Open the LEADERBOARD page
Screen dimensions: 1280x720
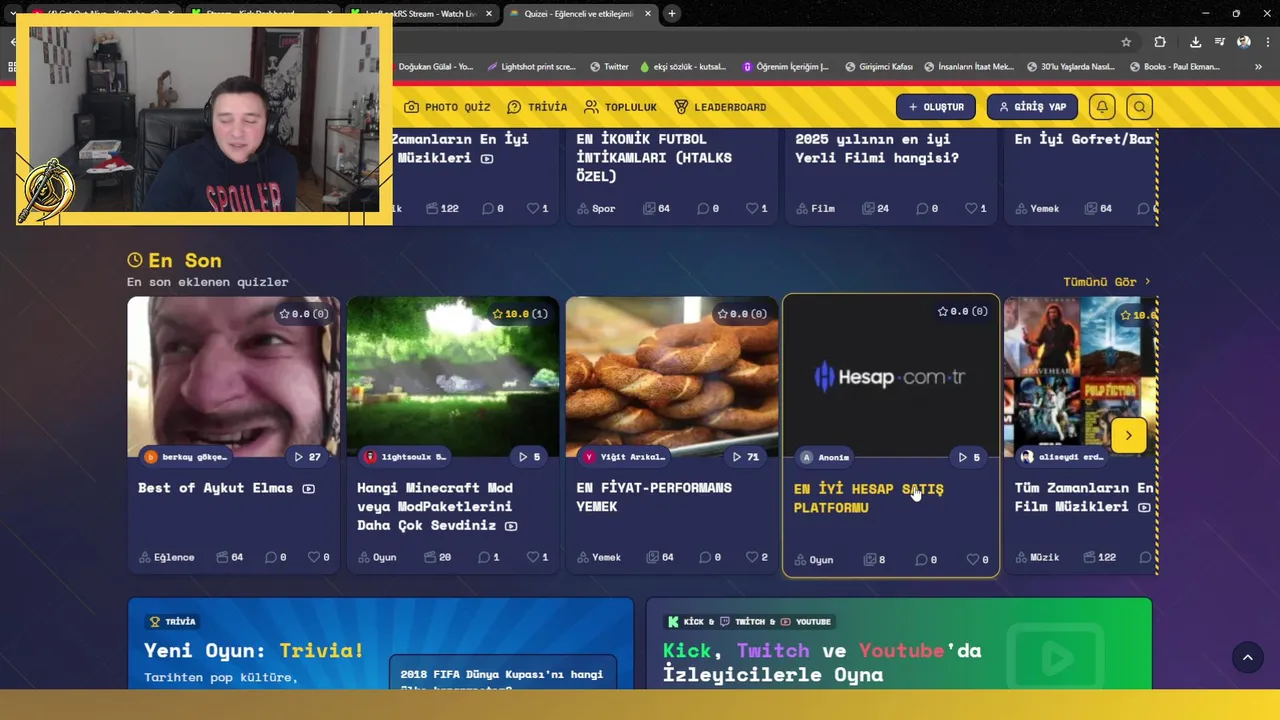[720, 107]
